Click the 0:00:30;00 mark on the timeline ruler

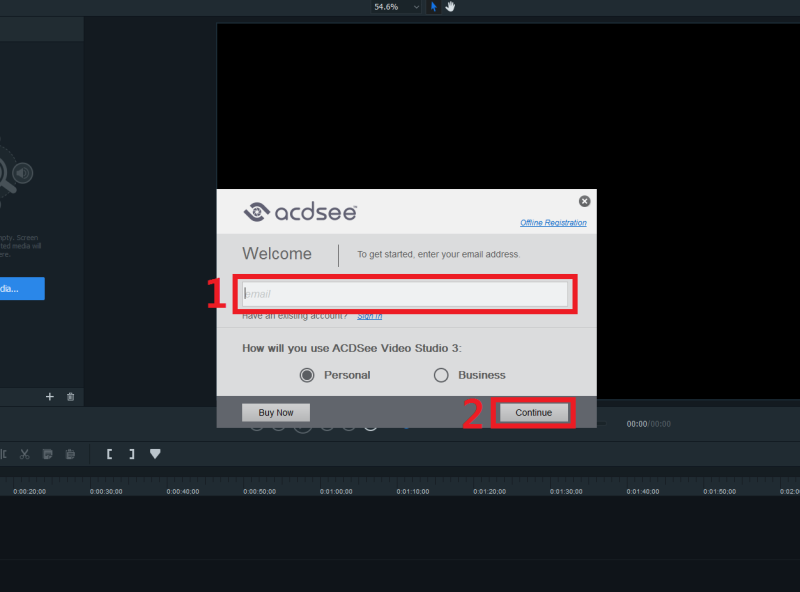[x=106, y=491]
